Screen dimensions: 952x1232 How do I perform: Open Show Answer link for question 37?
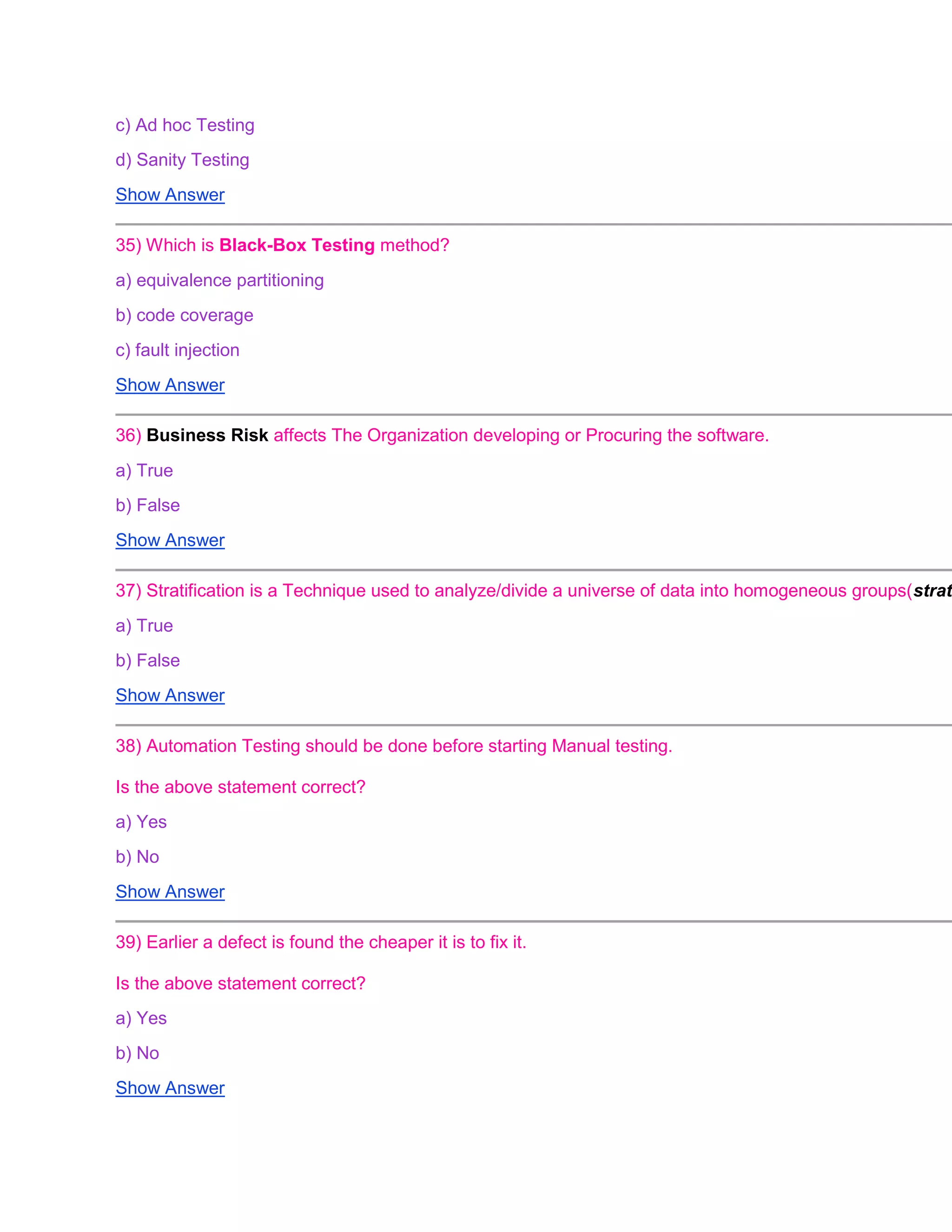[x=170, y=695]
